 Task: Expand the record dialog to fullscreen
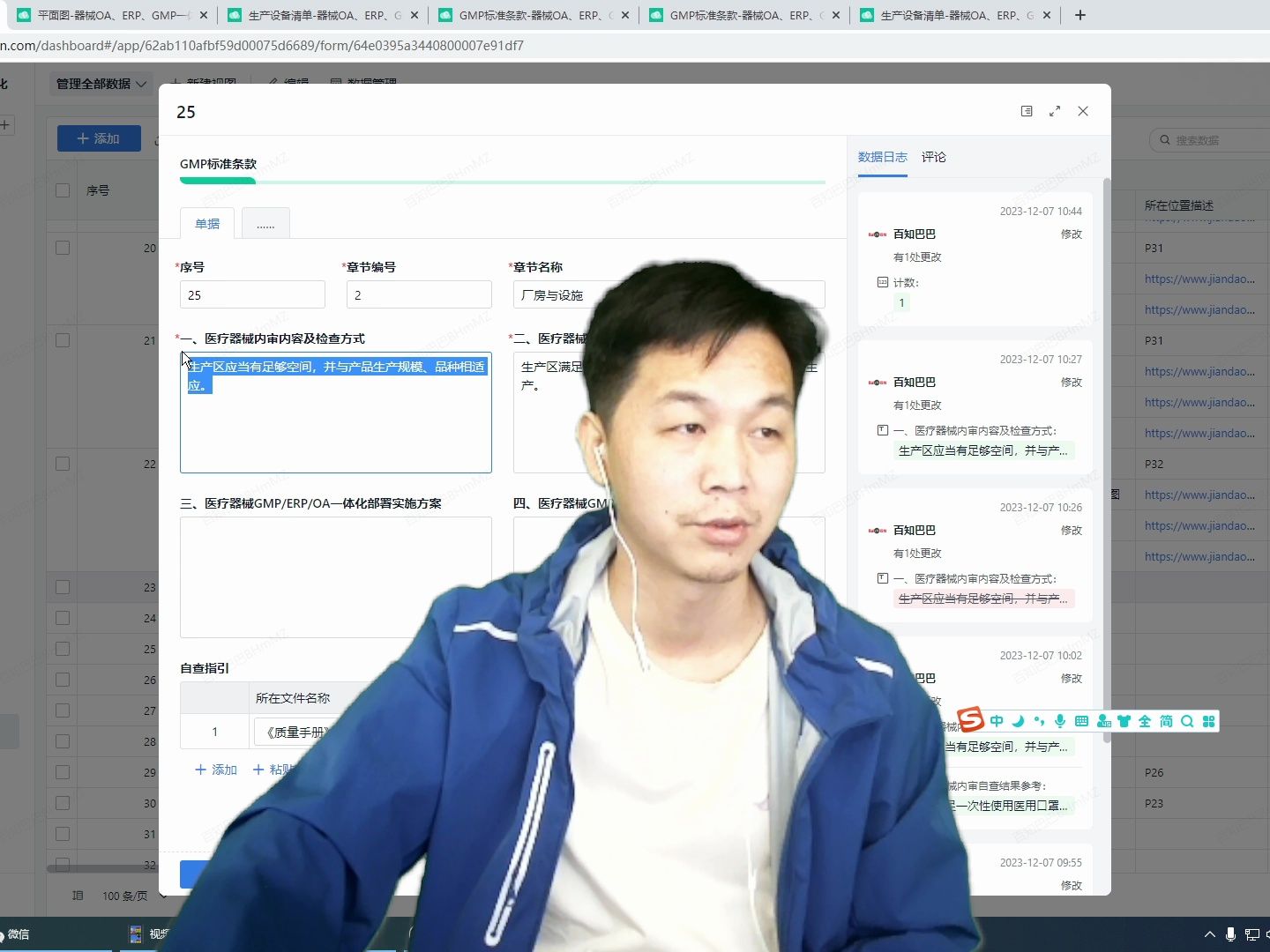point(1056,111)
